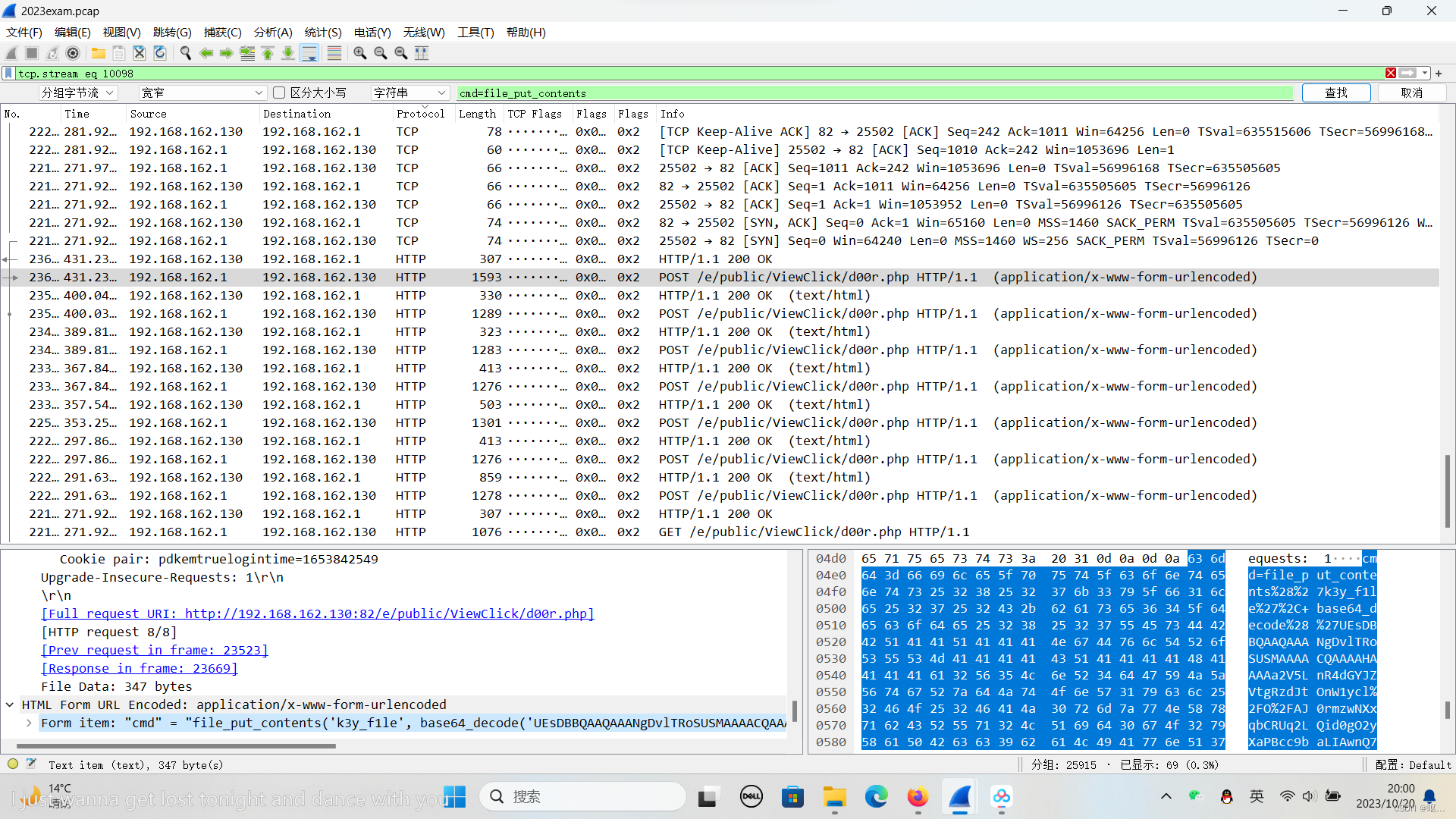
Task: Collapse the HTML Form URL Encoded tree
Action: [x=10, y=704]
